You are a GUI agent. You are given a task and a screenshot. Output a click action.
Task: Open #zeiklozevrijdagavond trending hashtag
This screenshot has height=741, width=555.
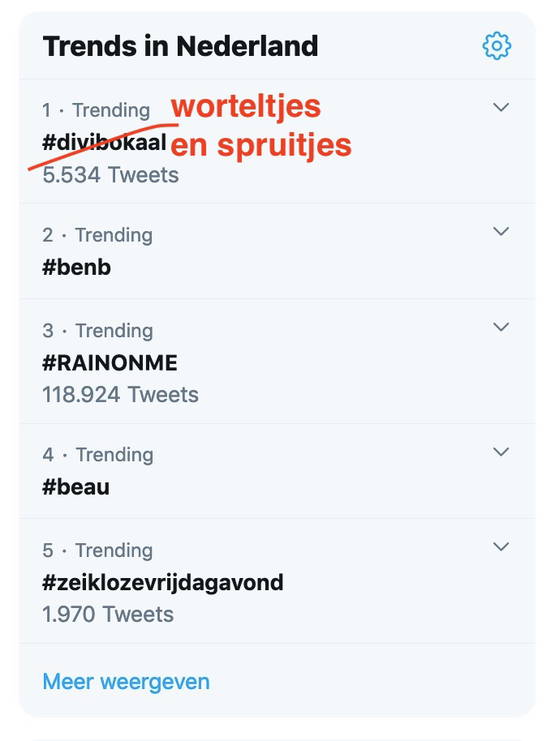pos(163,583)
